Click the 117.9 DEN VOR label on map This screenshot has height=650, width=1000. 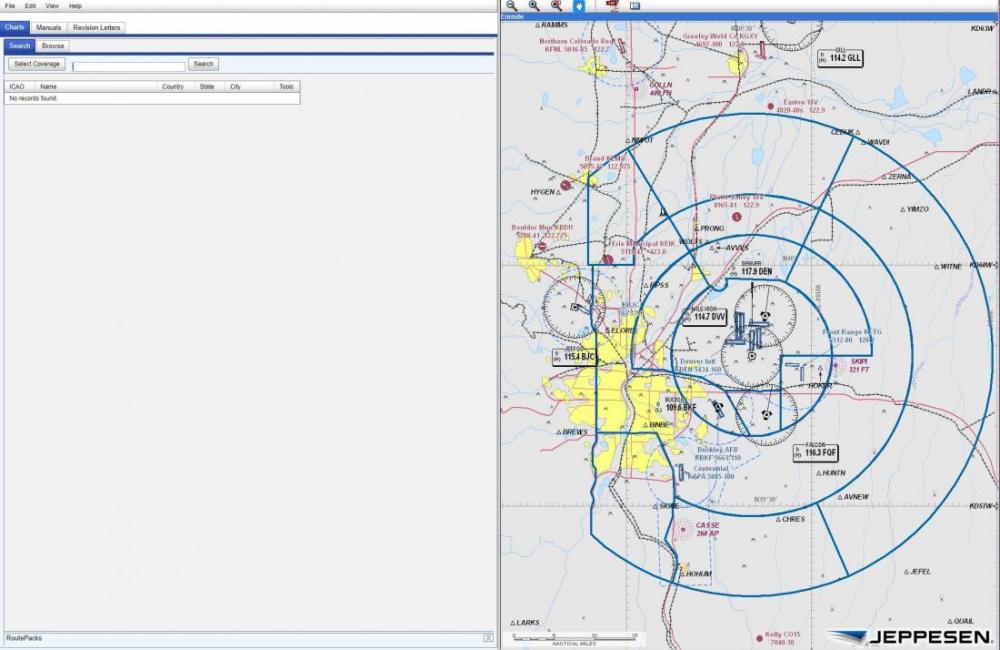[756, 271]
